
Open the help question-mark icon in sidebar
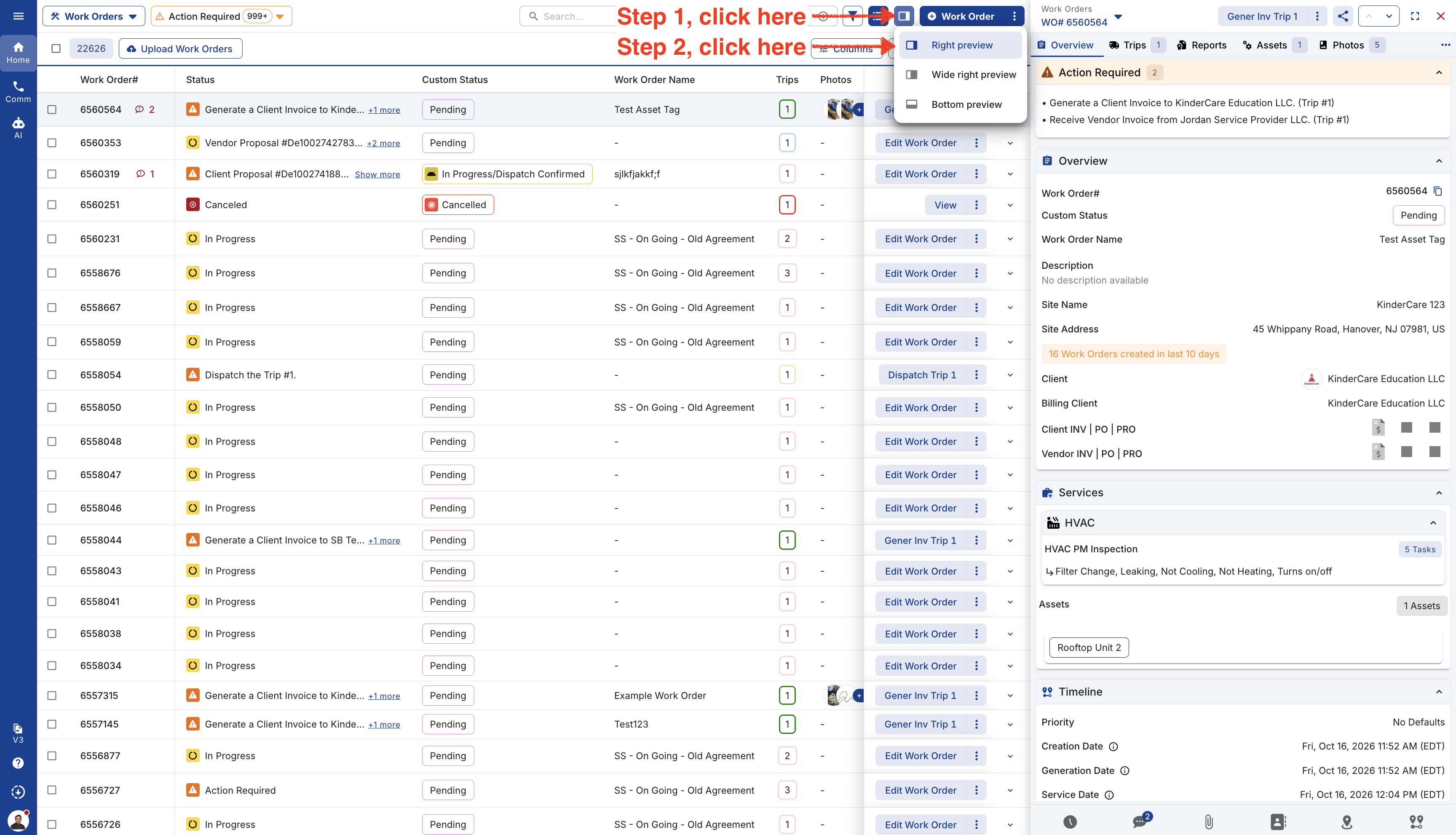click(x=19, y=763)
